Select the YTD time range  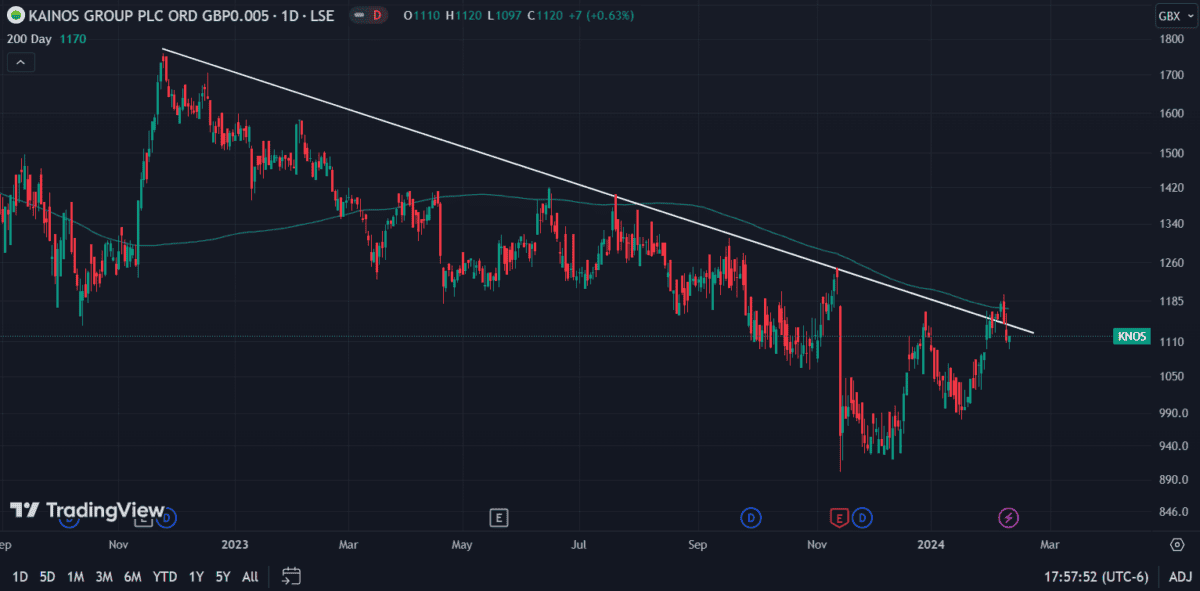tap(166, 577)
